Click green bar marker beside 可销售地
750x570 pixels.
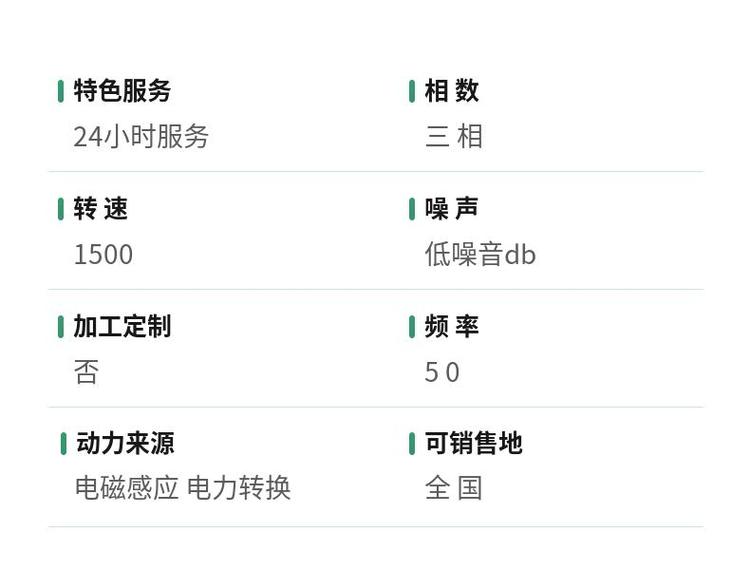tap(412, 444)
